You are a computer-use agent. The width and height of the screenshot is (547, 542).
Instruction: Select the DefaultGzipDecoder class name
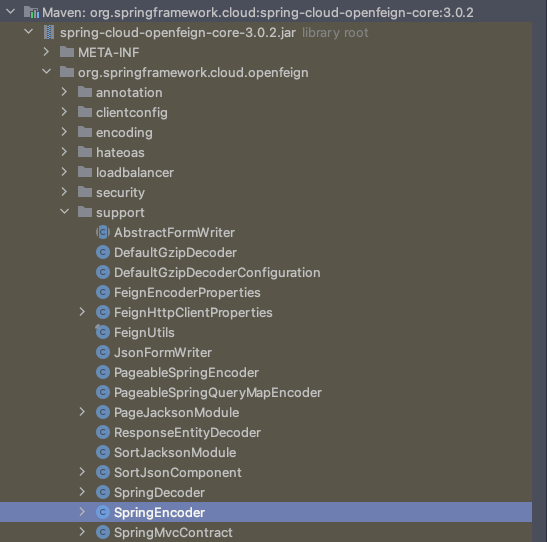tap(175, 253)
